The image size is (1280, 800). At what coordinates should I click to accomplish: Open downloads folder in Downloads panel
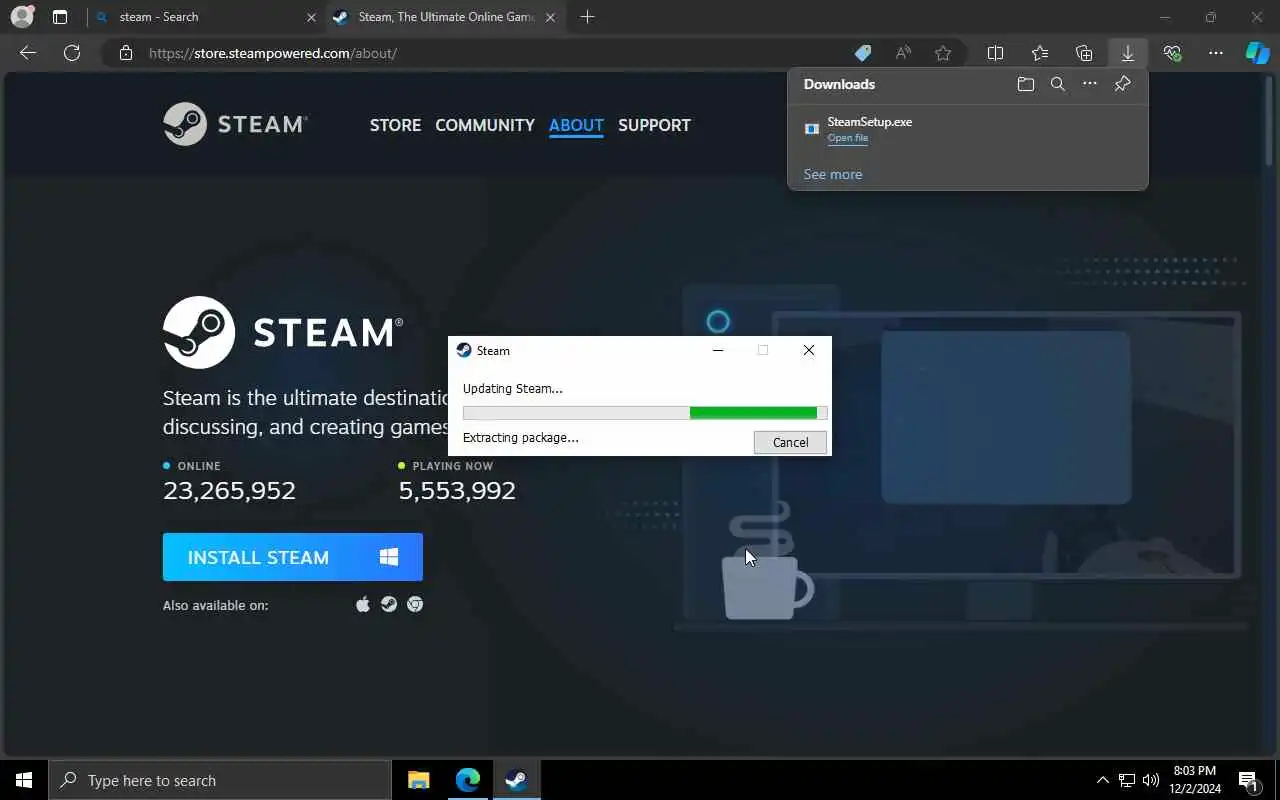click(1025, 84)
